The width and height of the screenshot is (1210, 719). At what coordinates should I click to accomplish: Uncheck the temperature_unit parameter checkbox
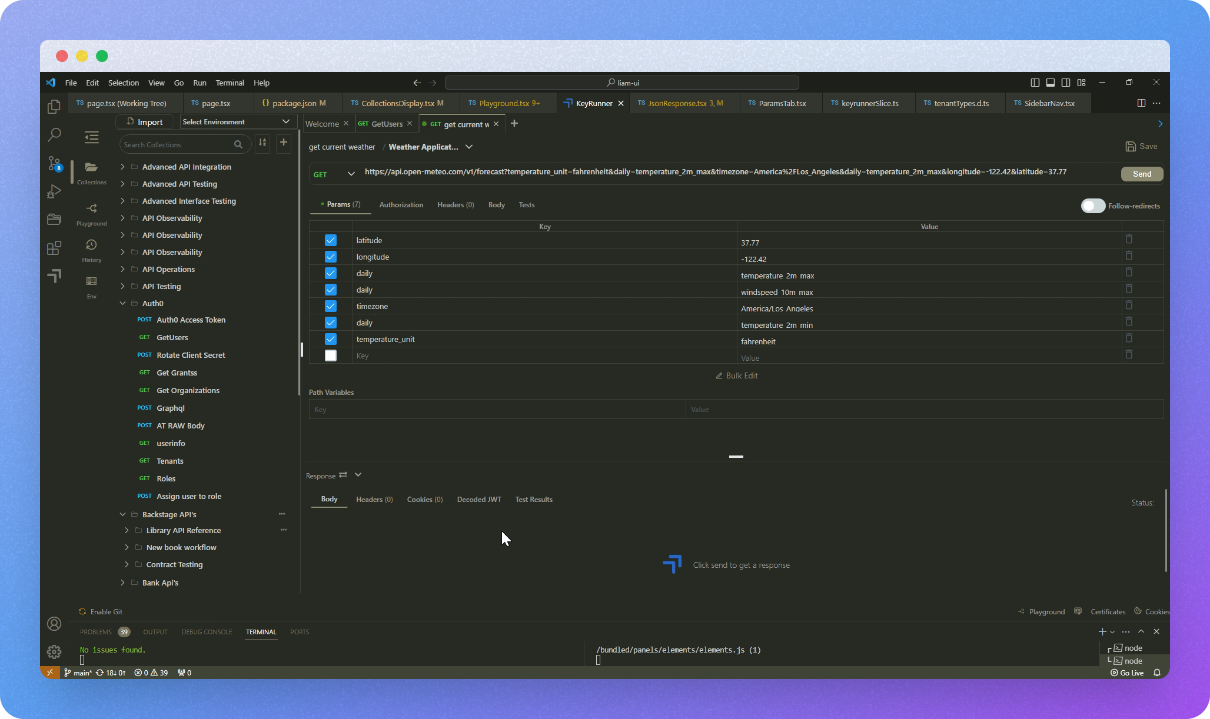[331, 339]
